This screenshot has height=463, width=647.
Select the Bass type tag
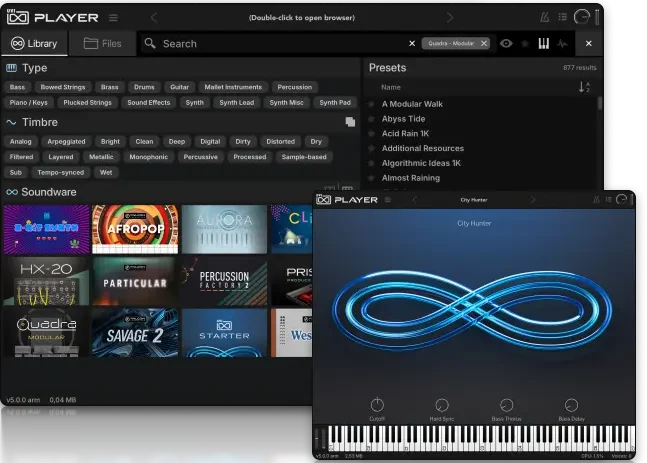click(17, 87)
